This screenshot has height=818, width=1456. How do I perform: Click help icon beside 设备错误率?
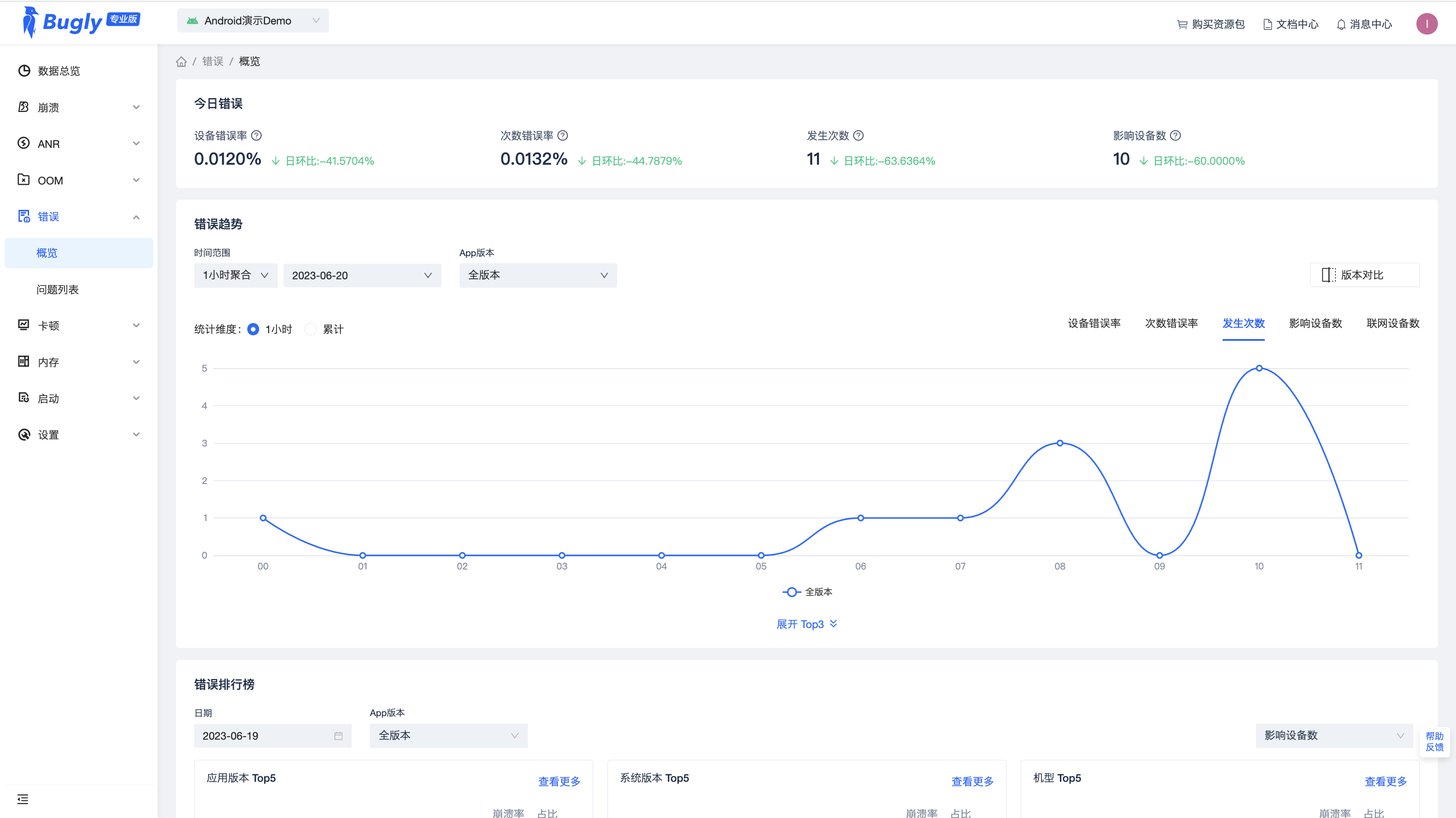coord(256,136)
